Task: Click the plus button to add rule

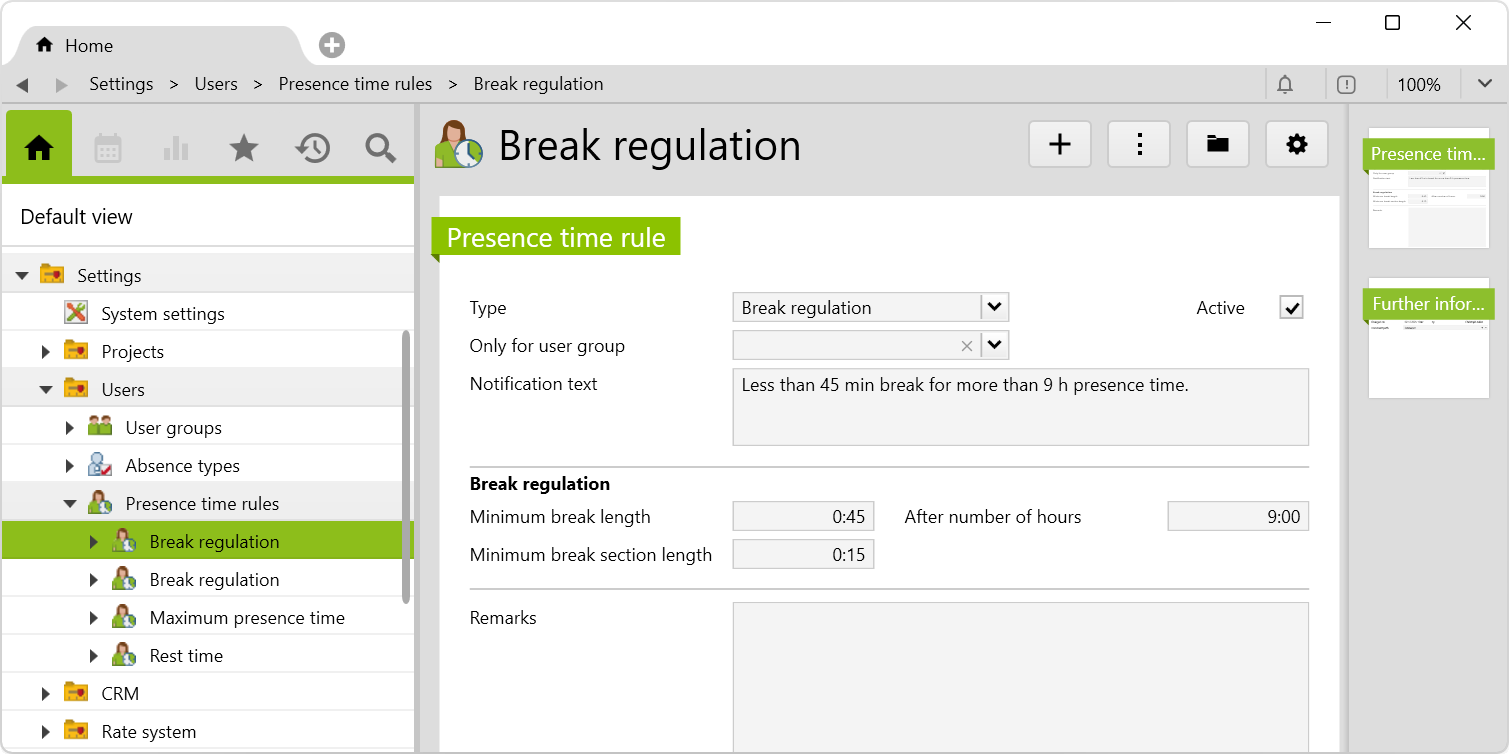Action: coord(1059,145)
